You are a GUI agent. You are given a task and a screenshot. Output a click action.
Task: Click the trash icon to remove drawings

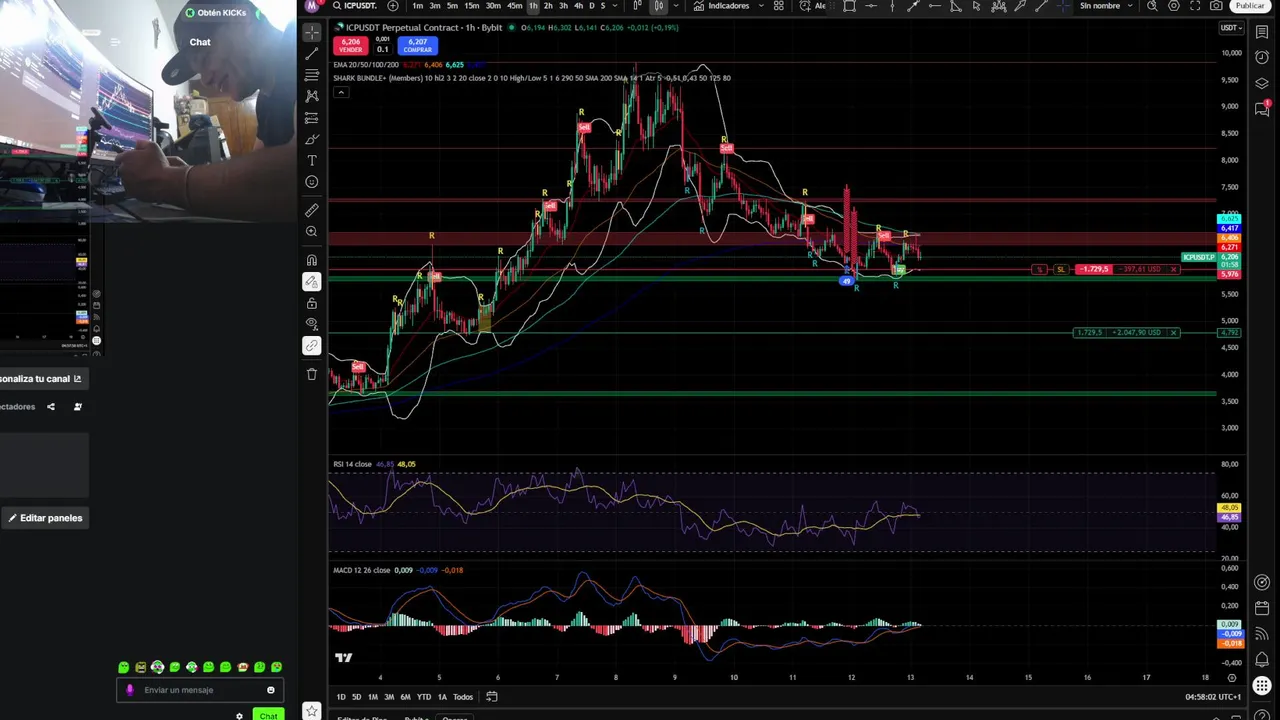pyautogui.click(x=312, y=374)
